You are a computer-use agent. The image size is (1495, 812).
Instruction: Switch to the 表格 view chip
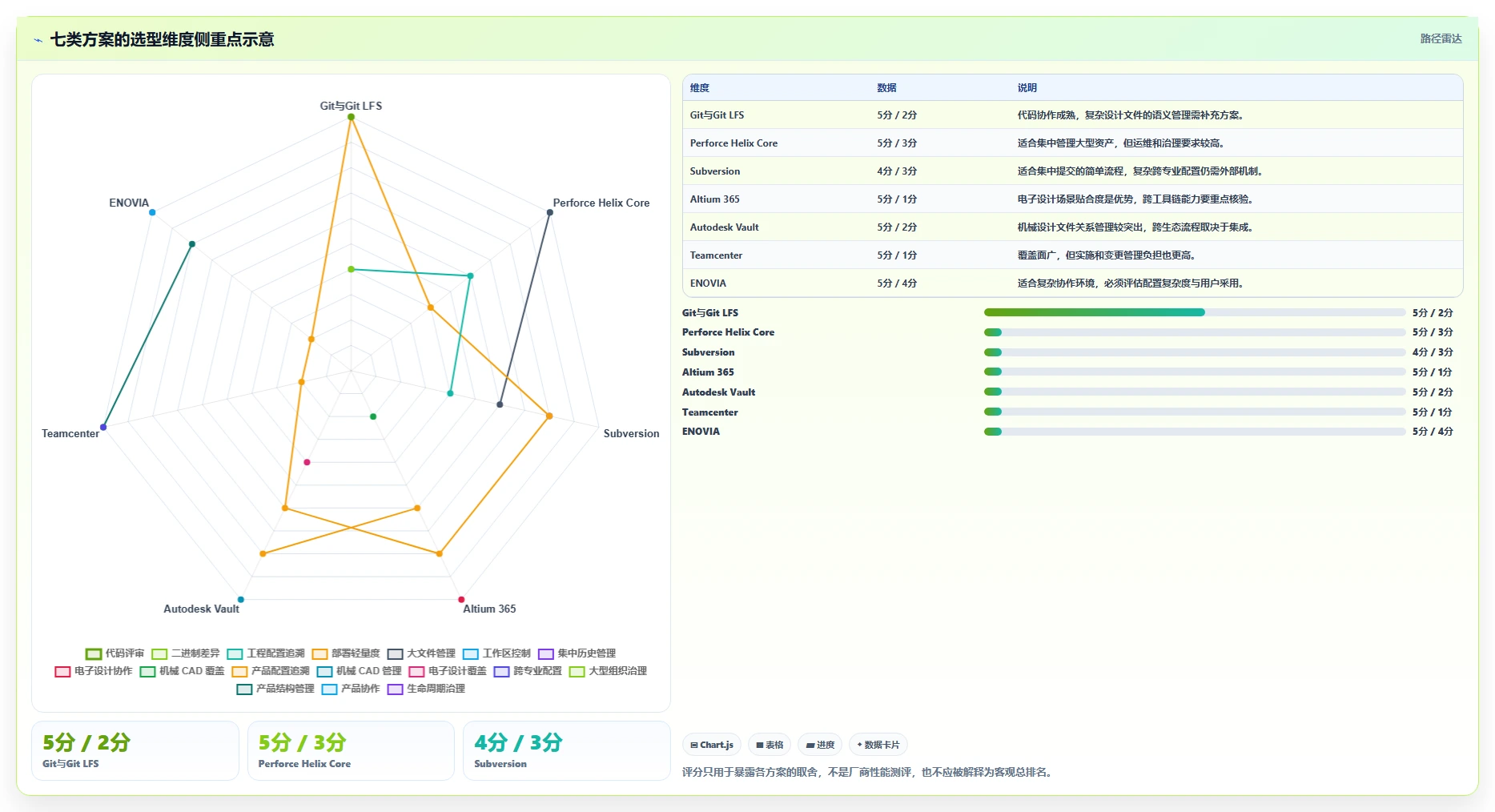pos(770,745)
